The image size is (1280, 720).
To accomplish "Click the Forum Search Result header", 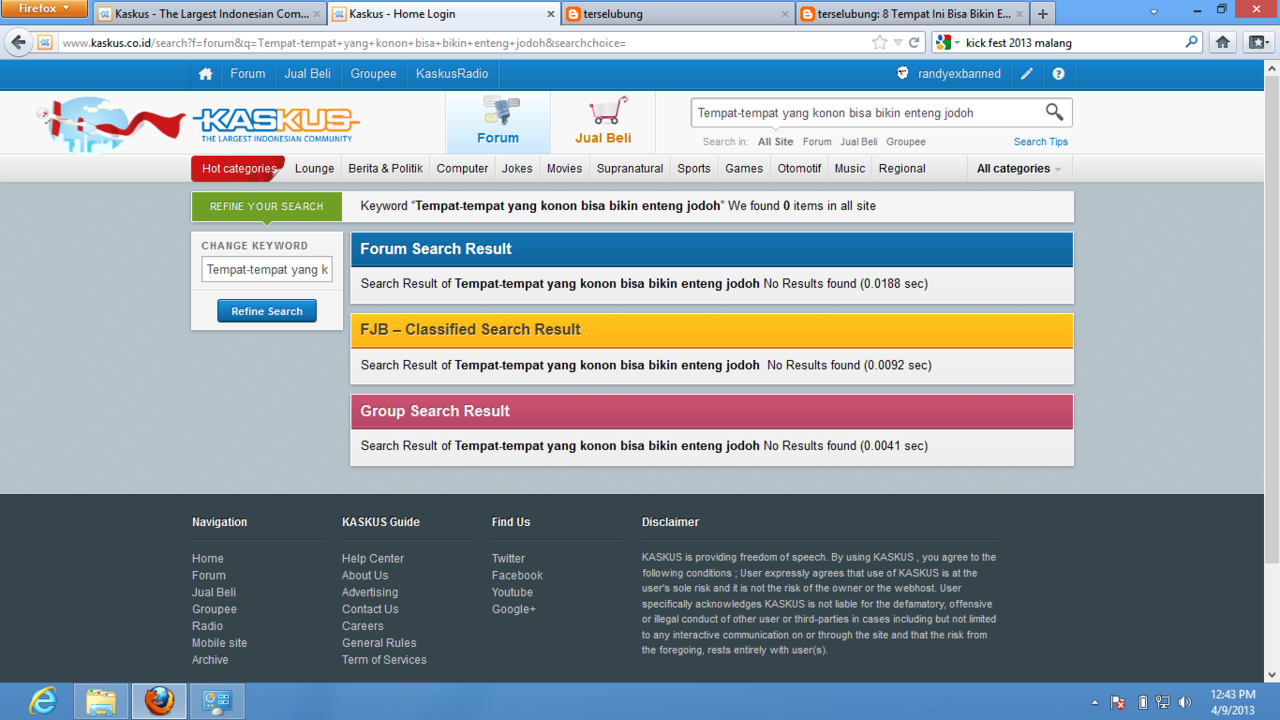I will (711, 249).
